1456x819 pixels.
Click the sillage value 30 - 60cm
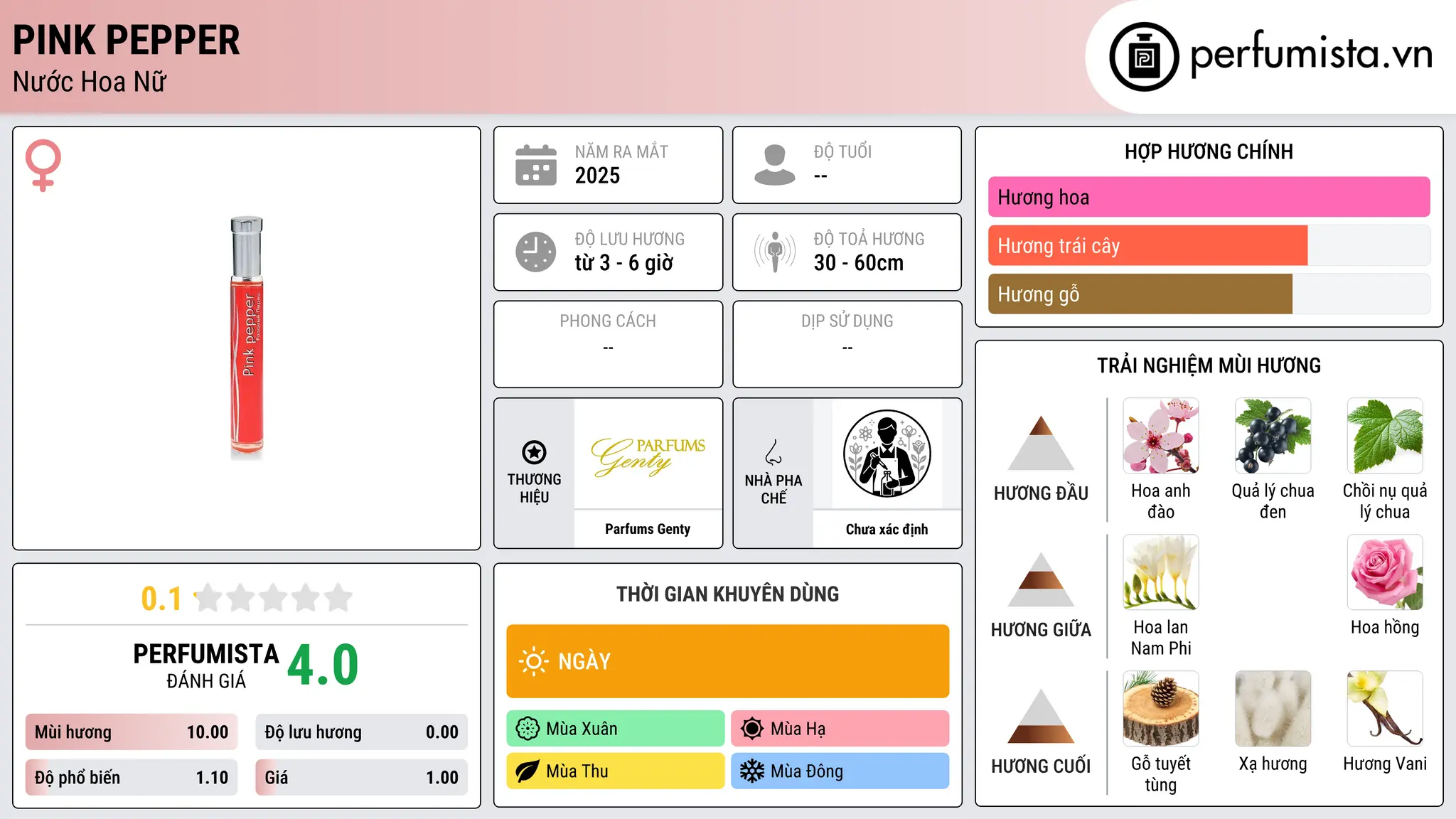click(859, 263)
